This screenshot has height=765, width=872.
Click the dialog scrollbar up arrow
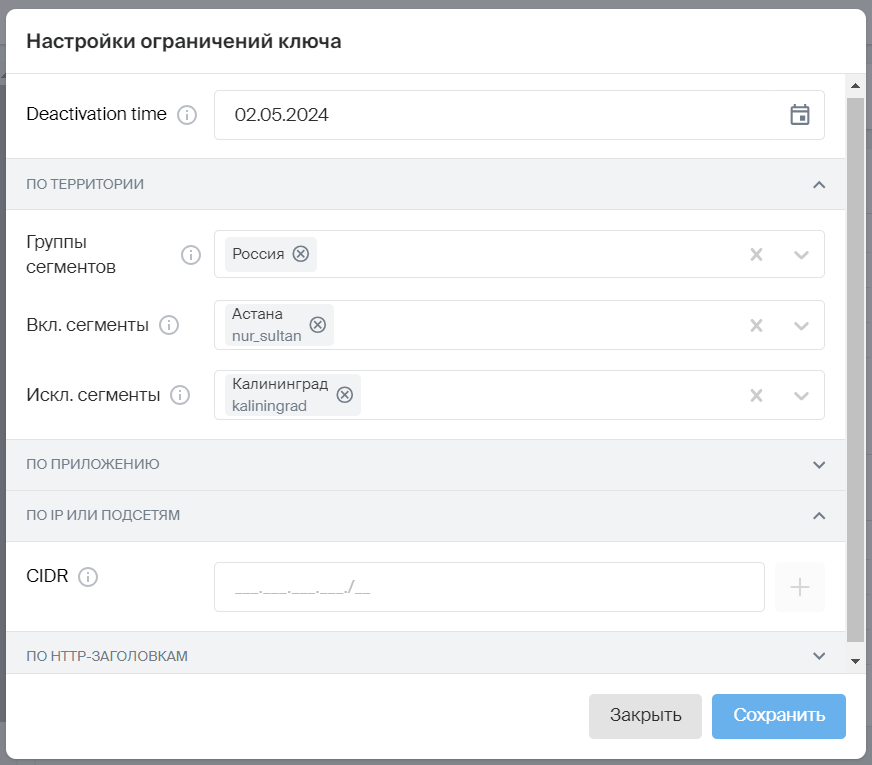point(855,86)
